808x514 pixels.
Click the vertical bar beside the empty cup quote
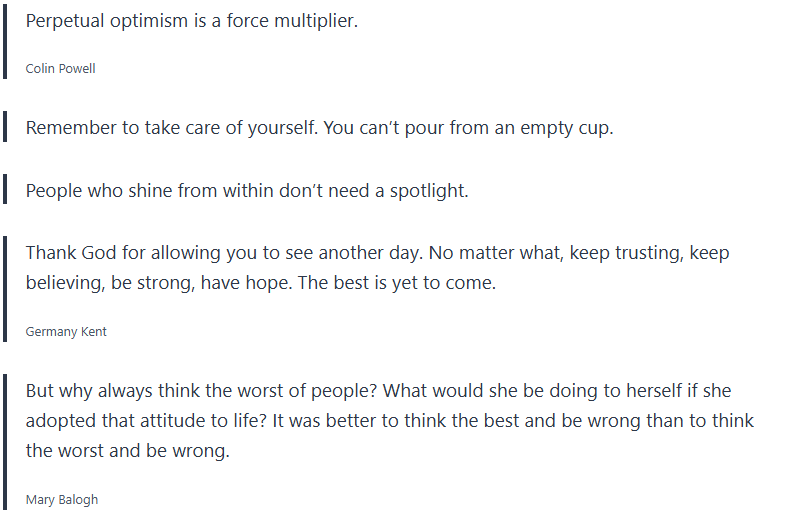(x=6, y=128)
